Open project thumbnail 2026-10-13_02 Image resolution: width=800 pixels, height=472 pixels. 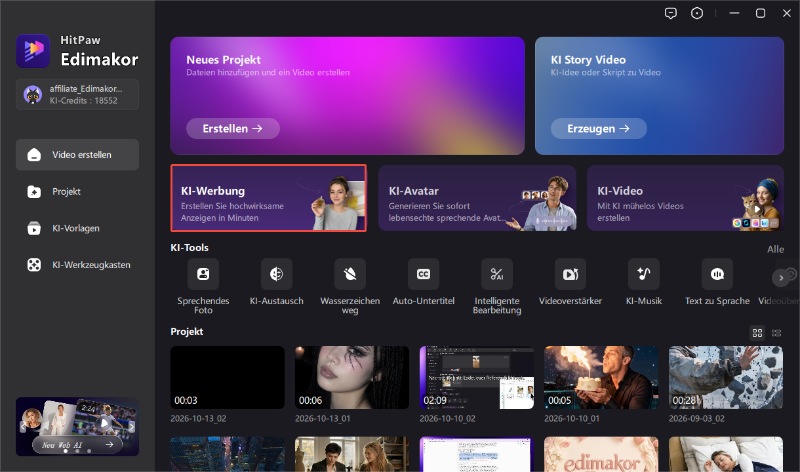(x=228, y=377)
